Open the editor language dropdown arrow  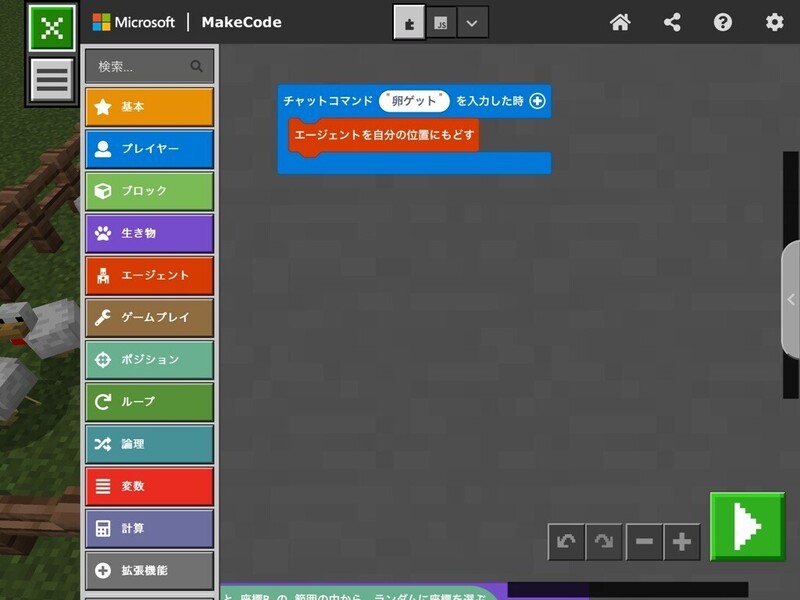[x=473, y=22]
